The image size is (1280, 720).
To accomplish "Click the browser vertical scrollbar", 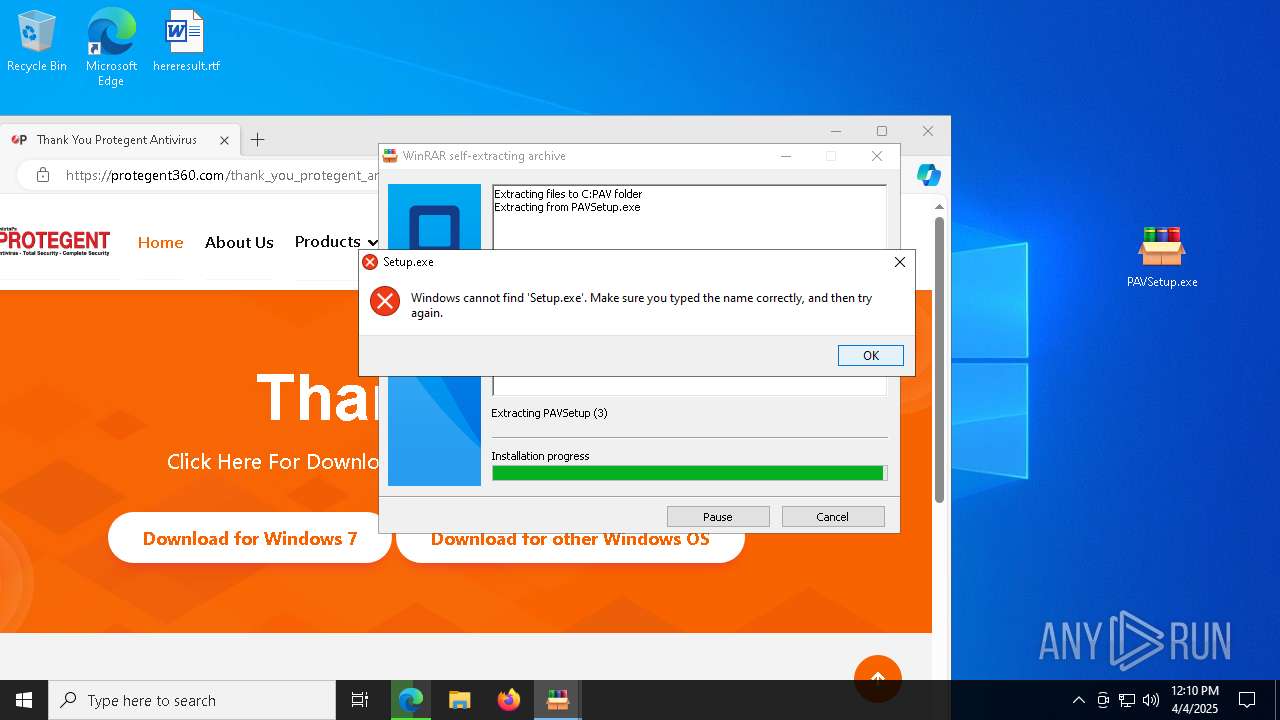I will 939,360.
